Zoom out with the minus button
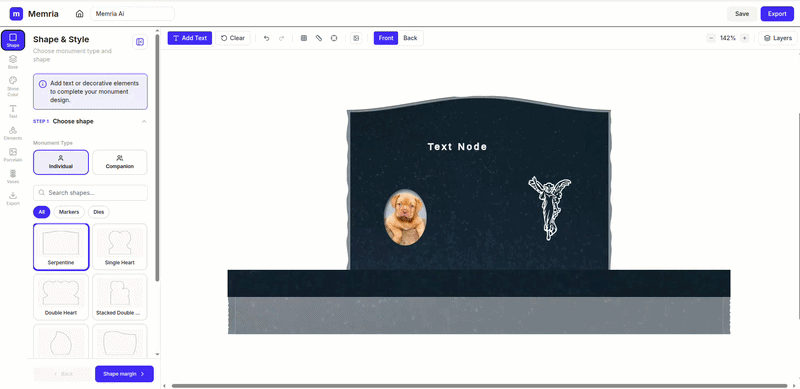 tap(711, 38)
